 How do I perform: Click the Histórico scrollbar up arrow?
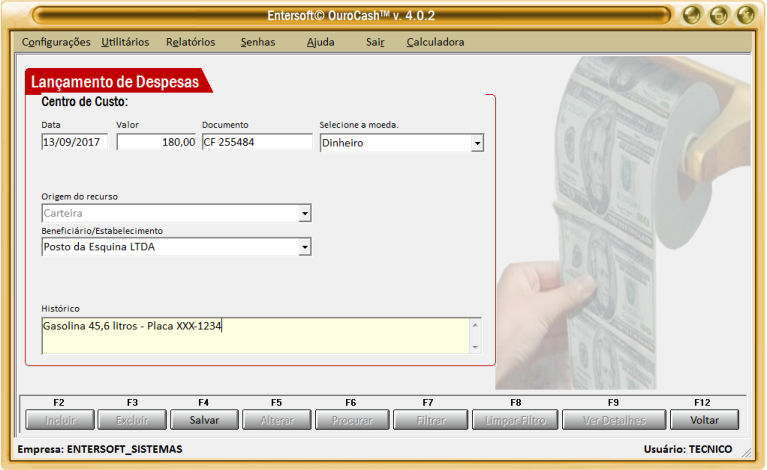point(475,325)
